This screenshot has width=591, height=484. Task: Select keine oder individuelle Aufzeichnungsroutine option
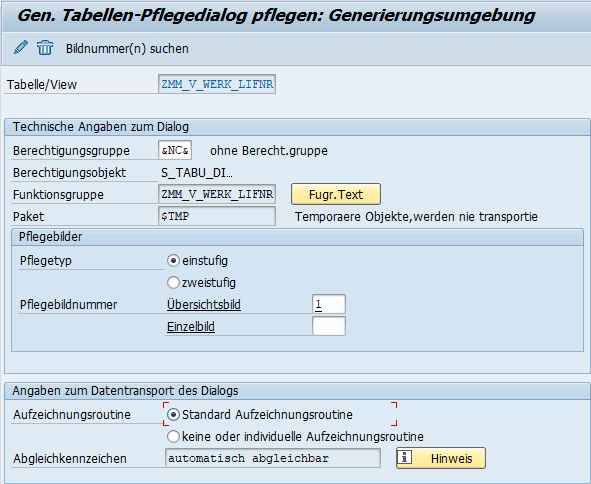[x=173, y=437]
